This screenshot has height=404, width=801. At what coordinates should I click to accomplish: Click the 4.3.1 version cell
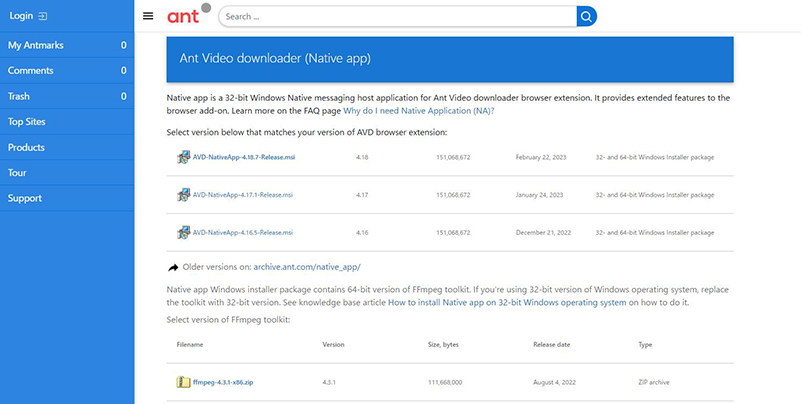coord(329,382)
